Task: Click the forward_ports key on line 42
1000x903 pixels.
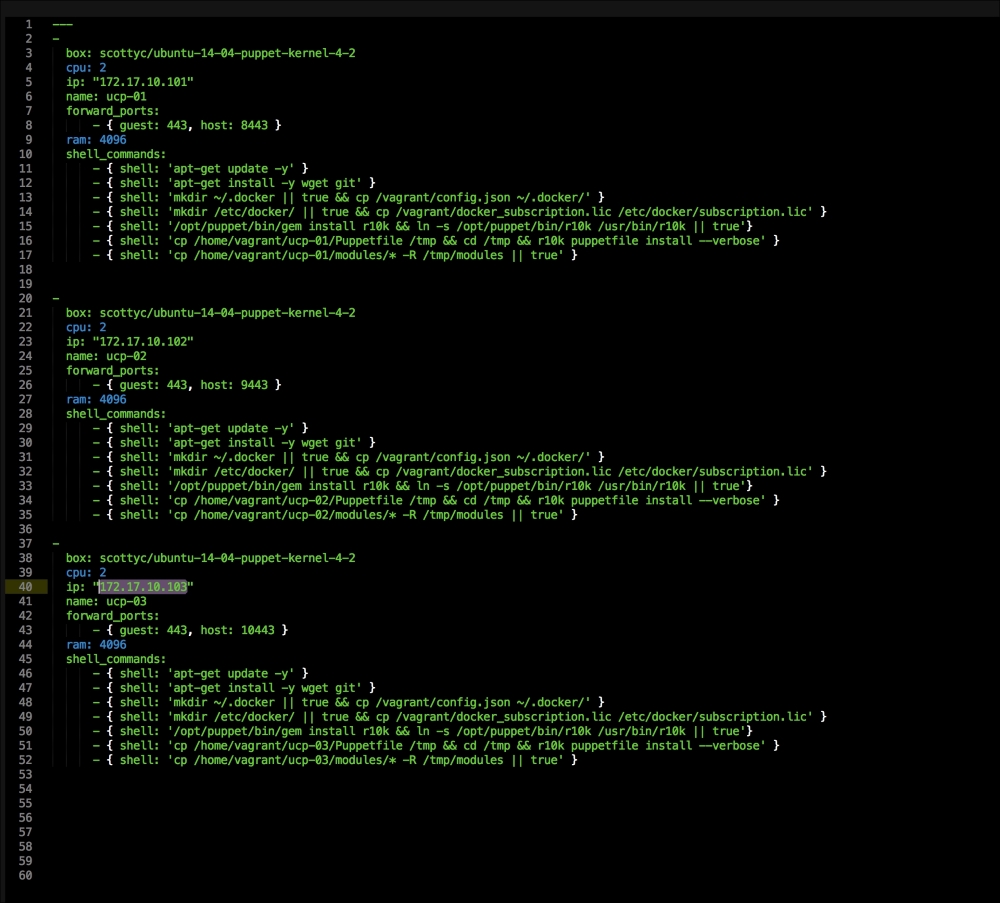Action: coord(113,616)
